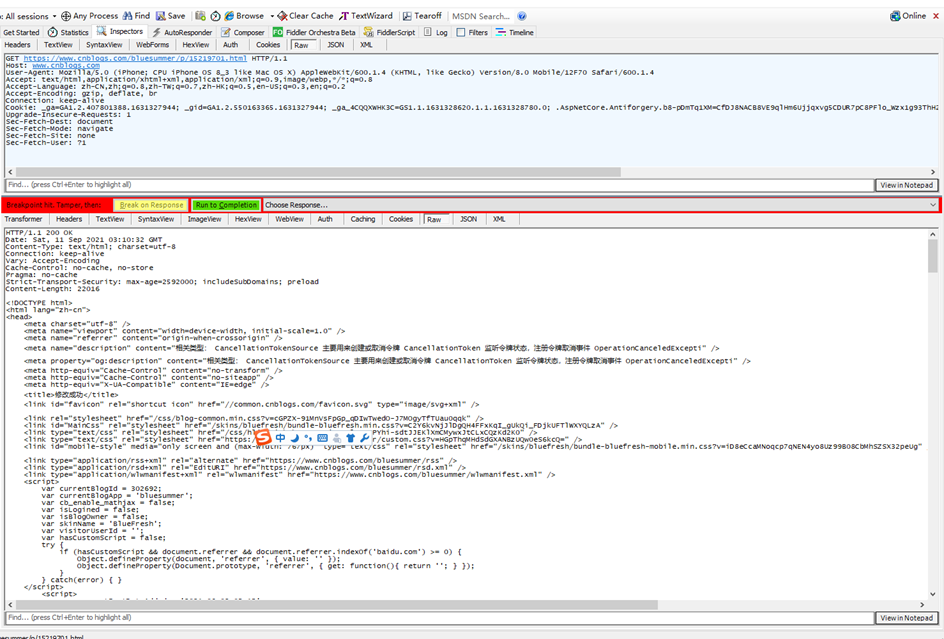Open the Filters tab
Viewport: 944px width, 639px height.
[472, 33]
